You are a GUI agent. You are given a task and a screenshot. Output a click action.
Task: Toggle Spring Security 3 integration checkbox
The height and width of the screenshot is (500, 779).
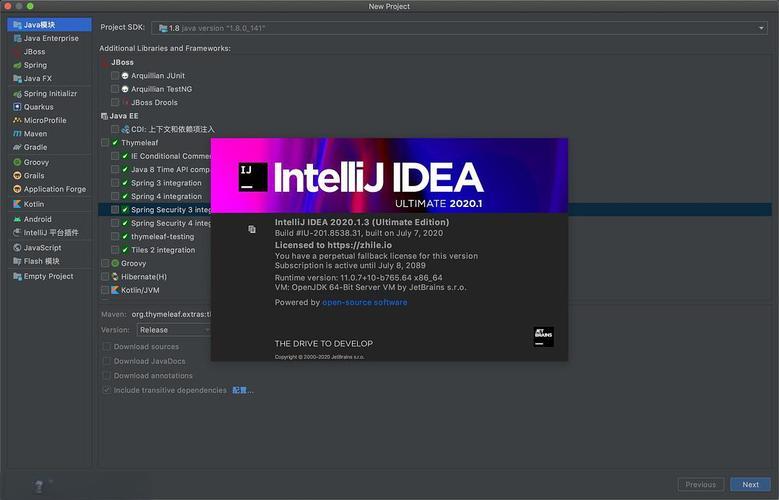115,210
